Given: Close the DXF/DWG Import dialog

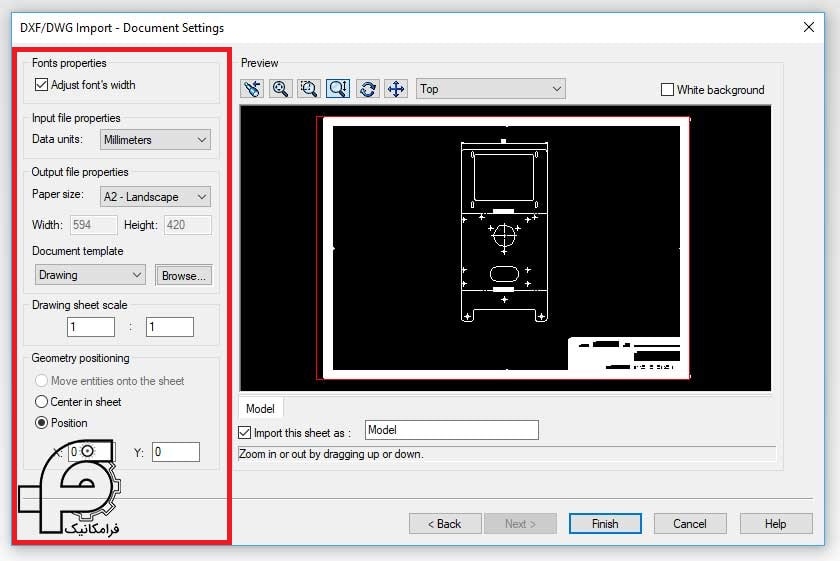Looking at the screenshot, I should 809,27.
